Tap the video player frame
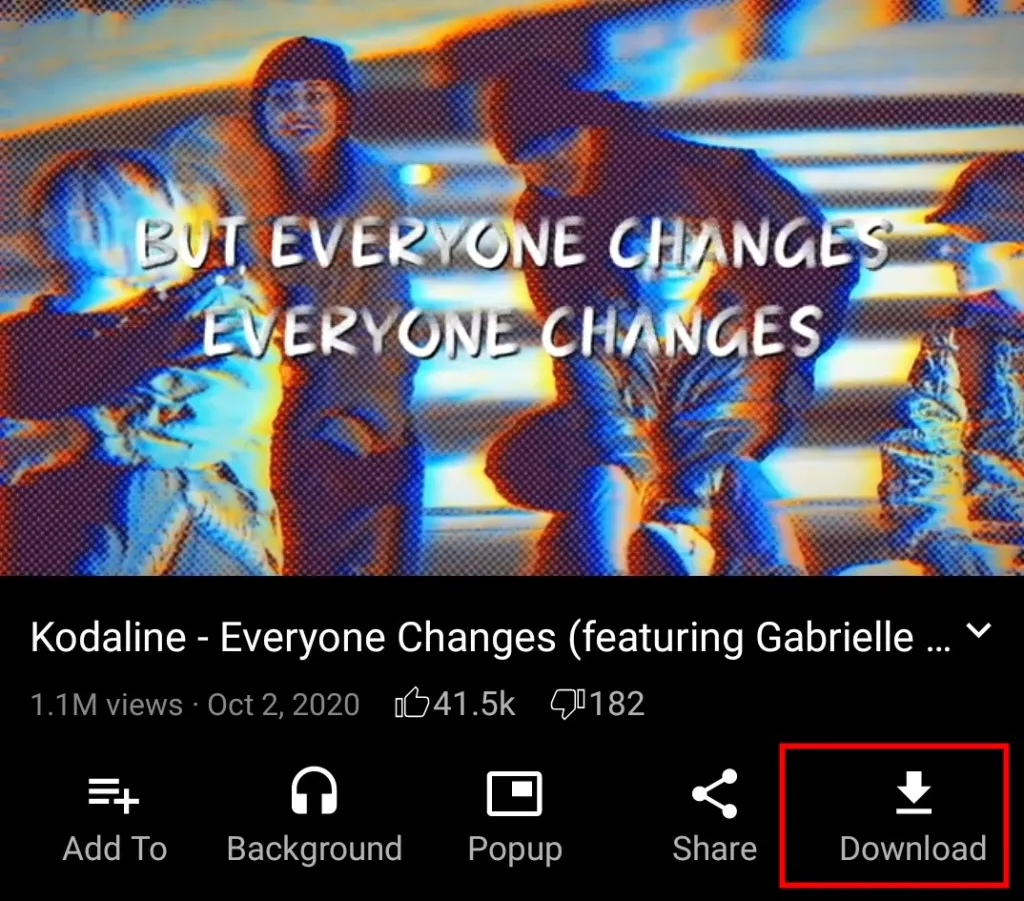This screenshot has width=1024, height=901. (512, 287)
